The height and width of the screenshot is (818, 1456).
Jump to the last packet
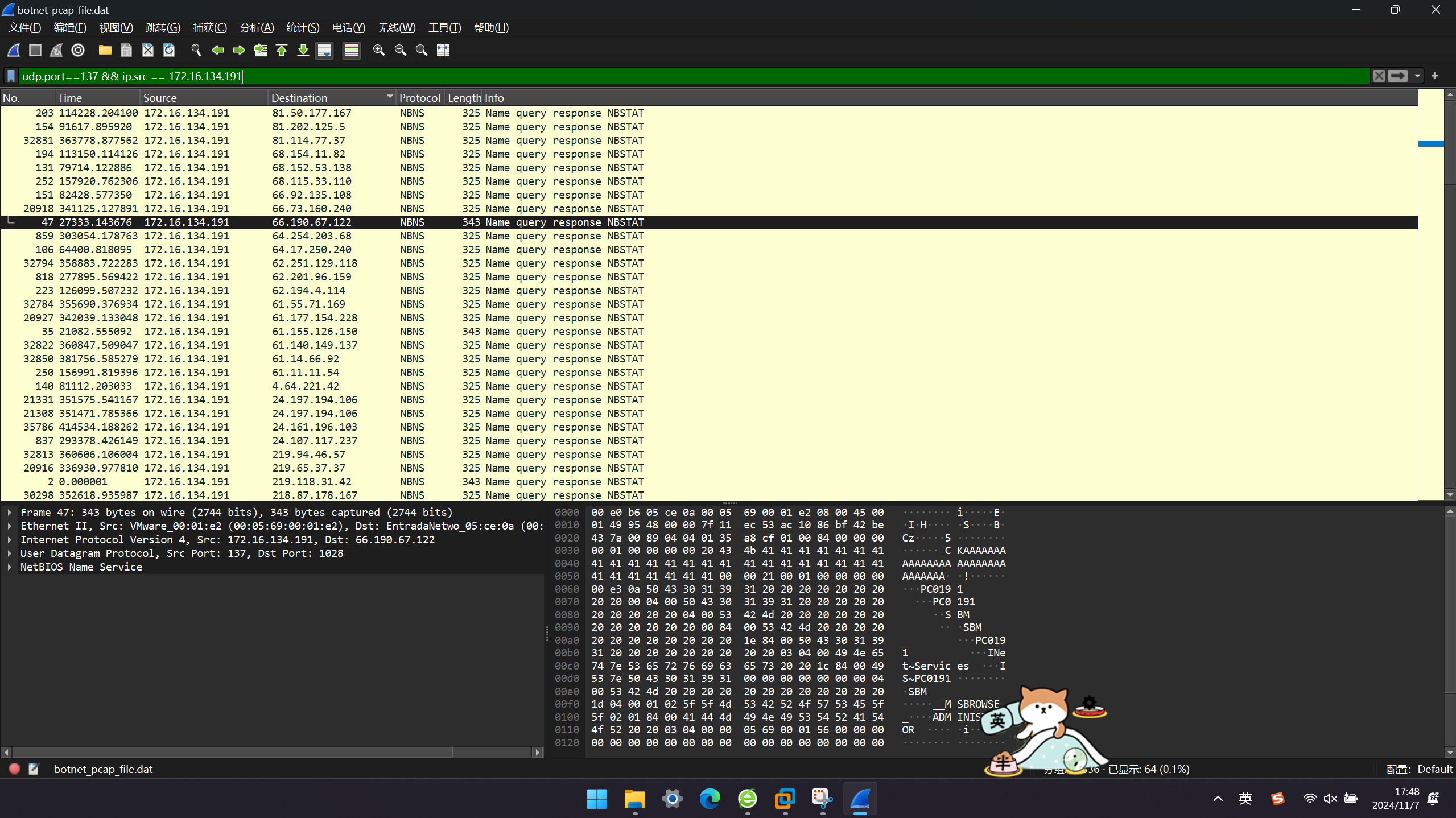click(x=303, y=50)
